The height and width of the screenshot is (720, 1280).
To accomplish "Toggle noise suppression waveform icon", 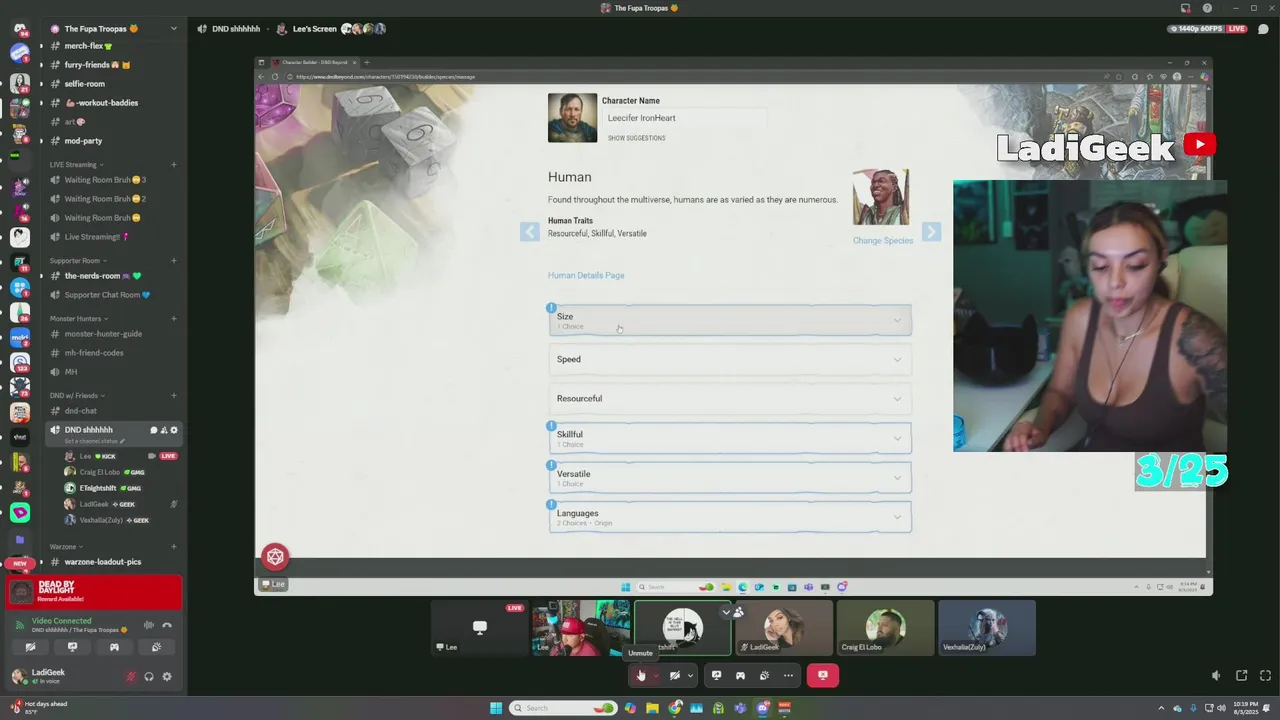I will [148, 625].
